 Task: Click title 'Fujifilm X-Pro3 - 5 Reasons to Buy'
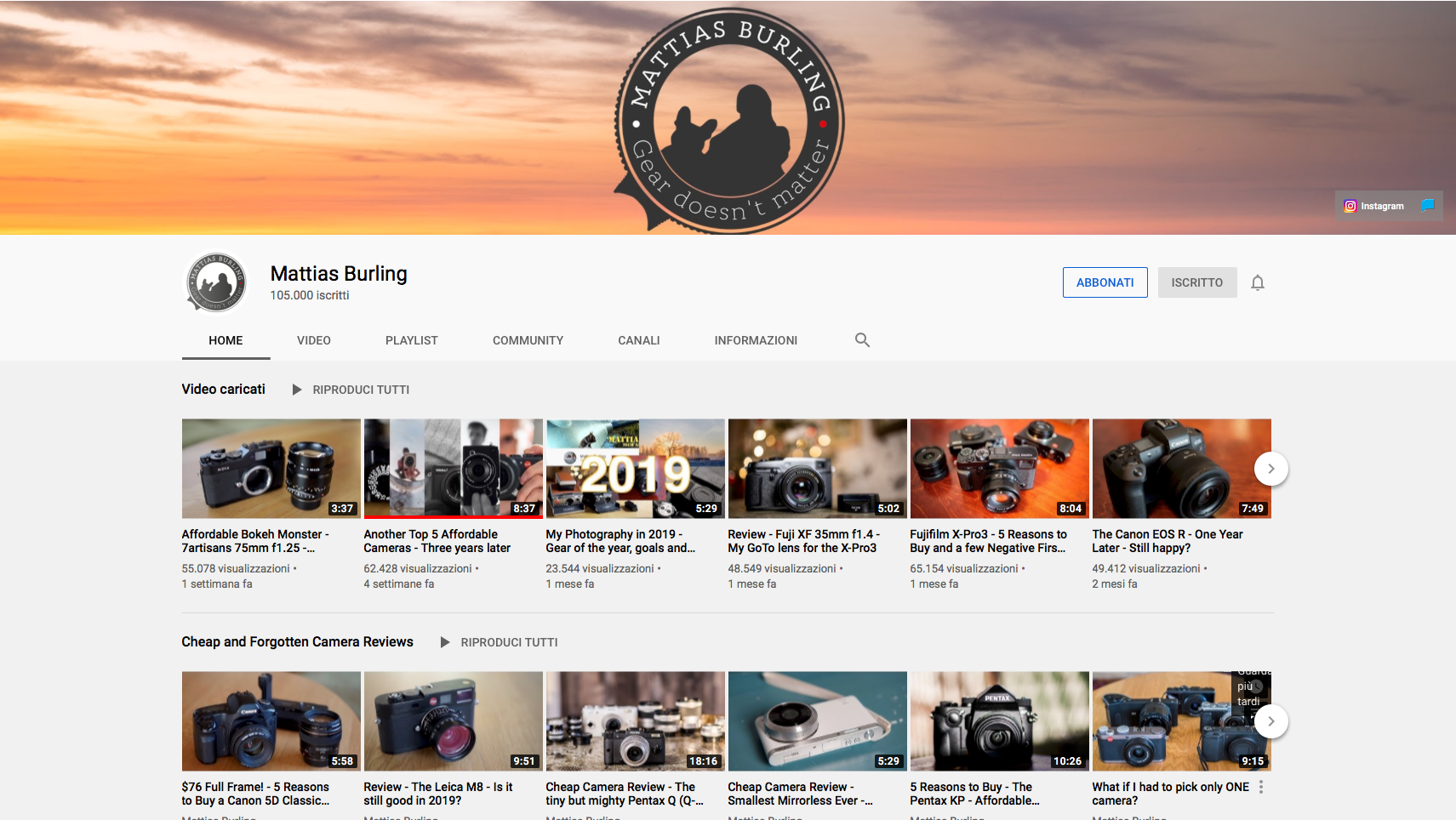pos(989,541)
